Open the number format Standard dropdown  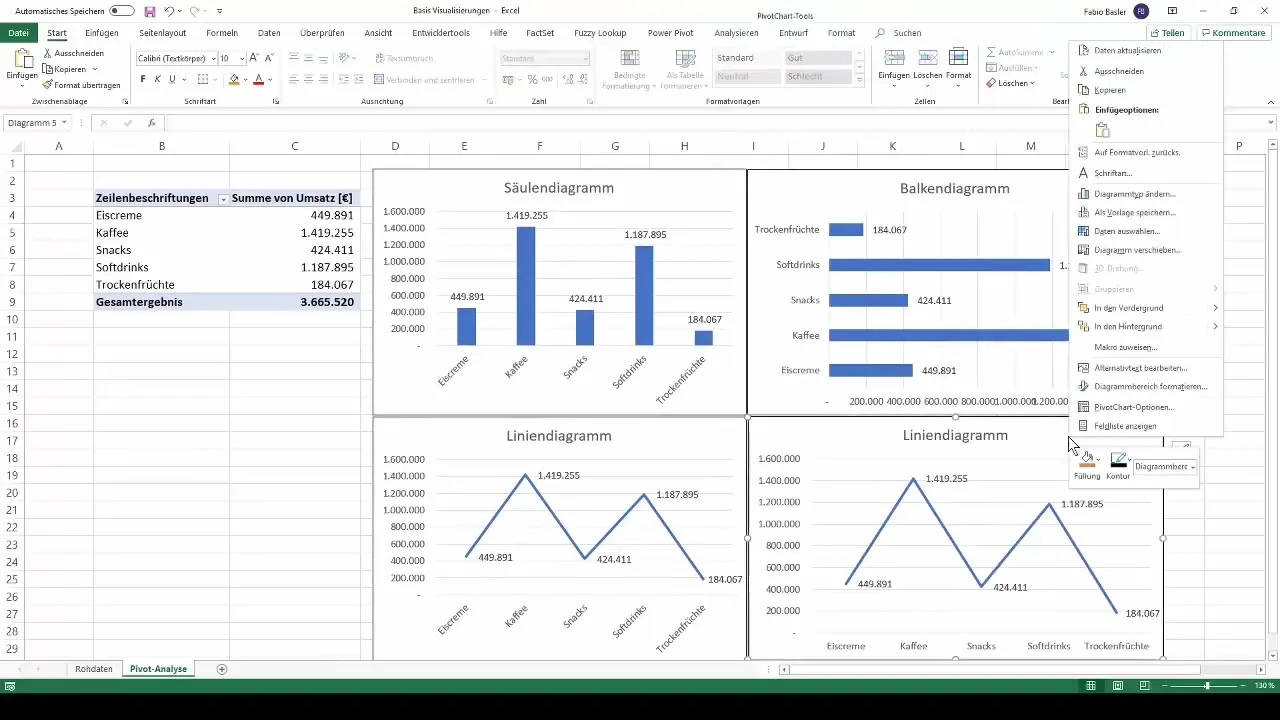click(x=585, y=59)
